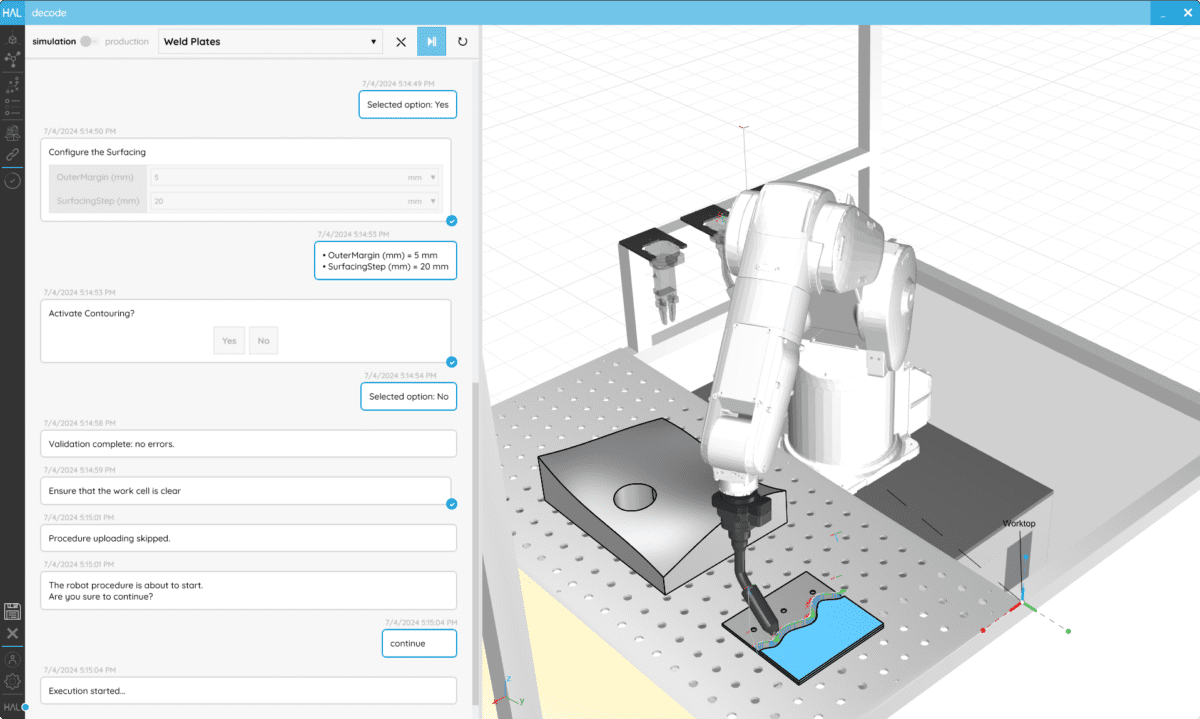
Task: Click the save floppy disk icon near bottom sidebar
Action: point(12,611)
